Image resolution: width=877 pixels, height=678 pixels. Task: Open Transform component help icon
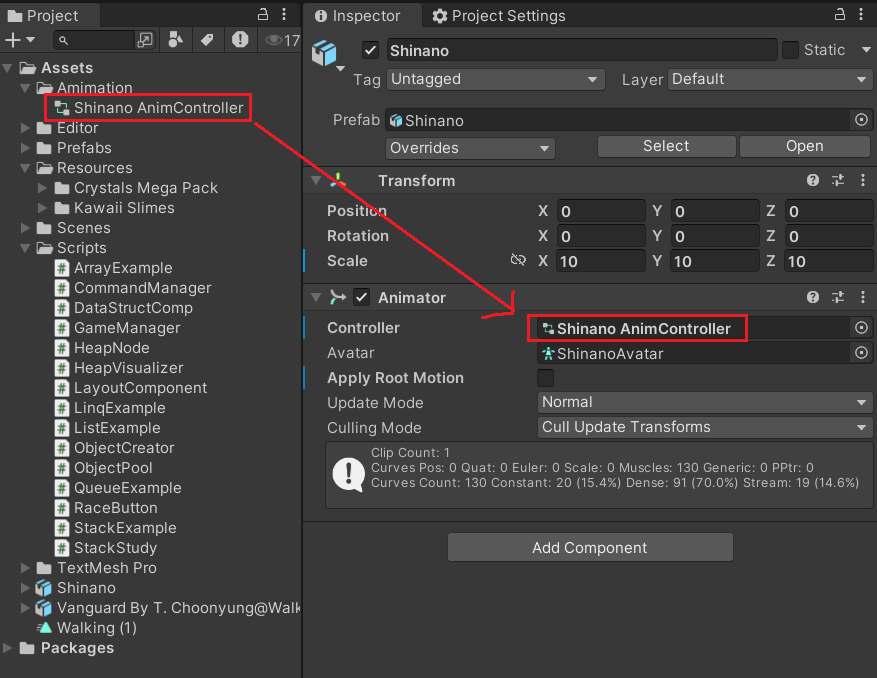tap(813, 180)
